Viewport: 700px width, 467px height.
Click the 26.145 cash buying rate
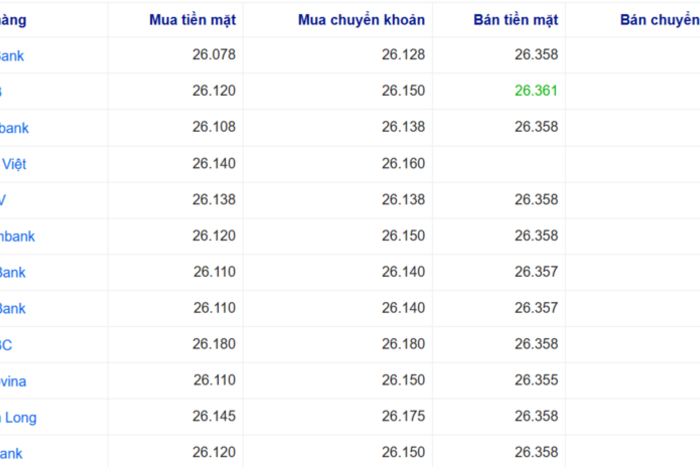pyautogui.click(x=214, y=416)
